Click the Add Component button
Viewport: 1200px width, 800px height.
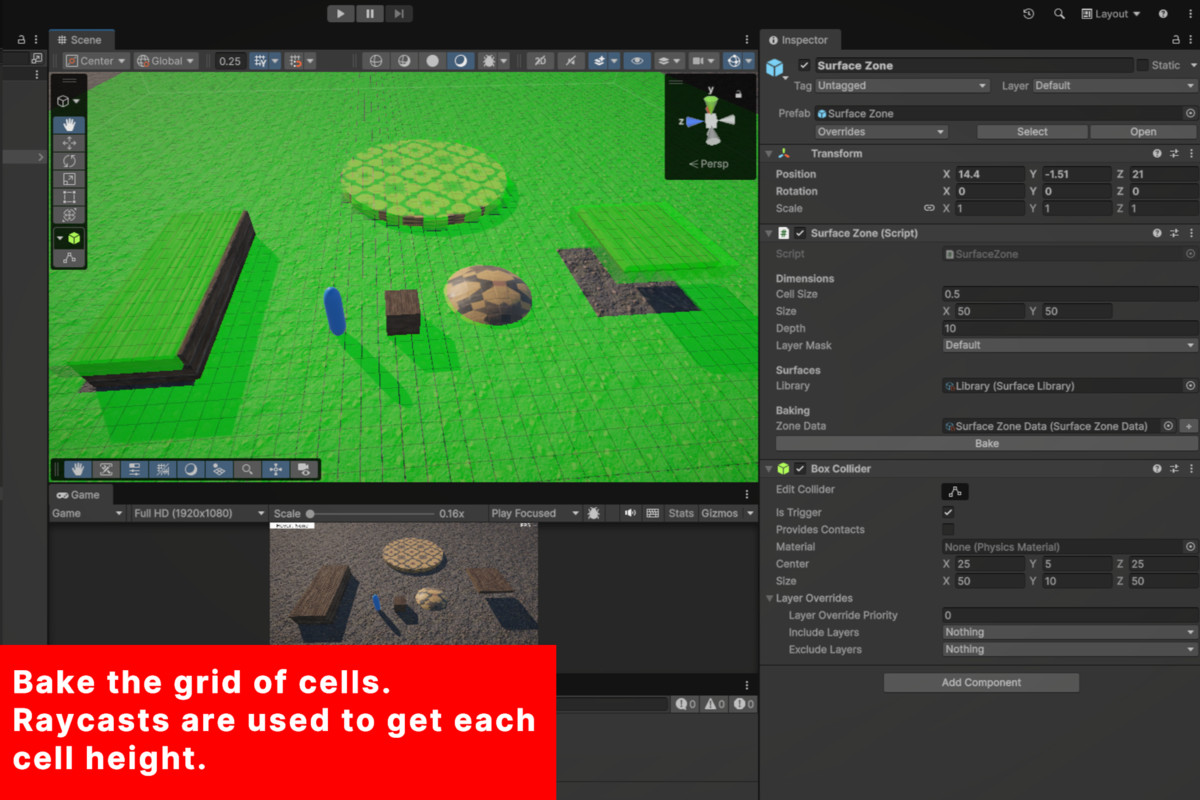[x=981, y=682]
